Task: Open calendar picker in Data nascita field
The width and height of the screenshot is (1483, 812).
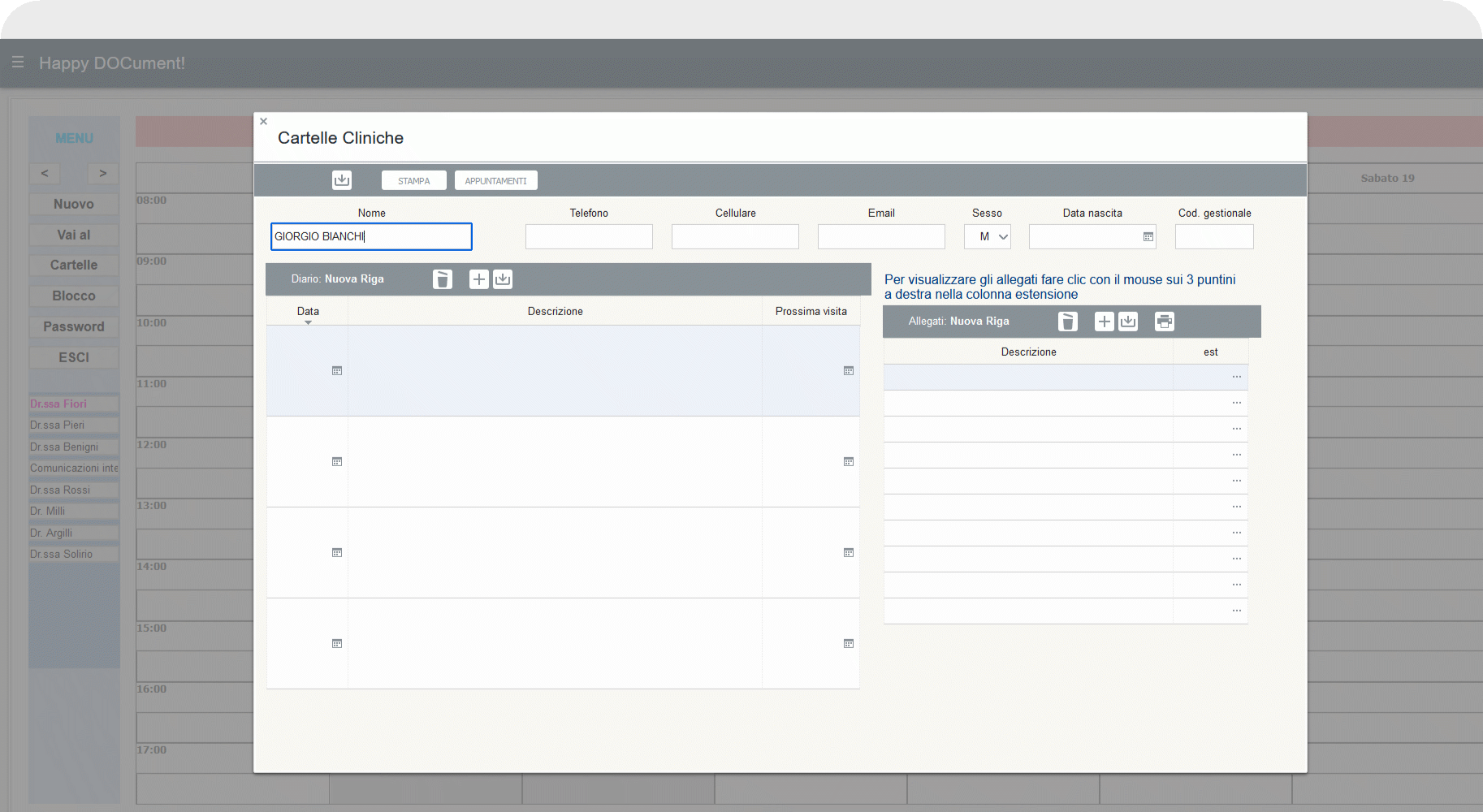Action: [x=1148, y=237]
